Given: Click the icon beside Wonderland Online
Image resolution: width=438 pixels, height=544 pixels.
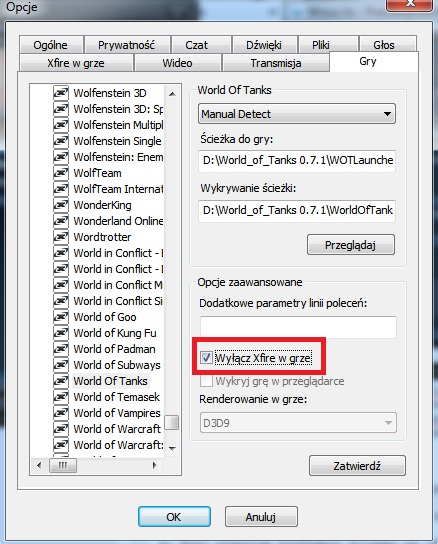Looking at the screenshot, I should click(61, 221).
